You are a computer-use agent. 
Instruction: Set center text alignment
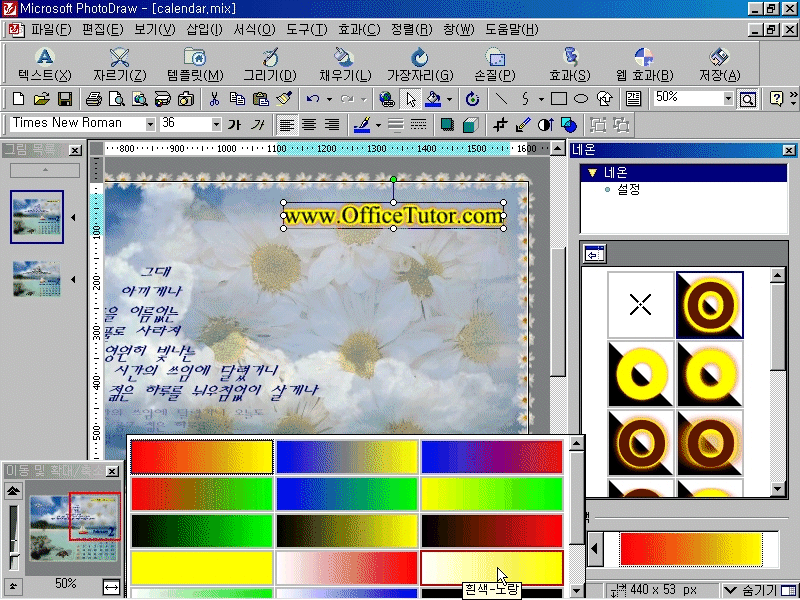(309, 124)
